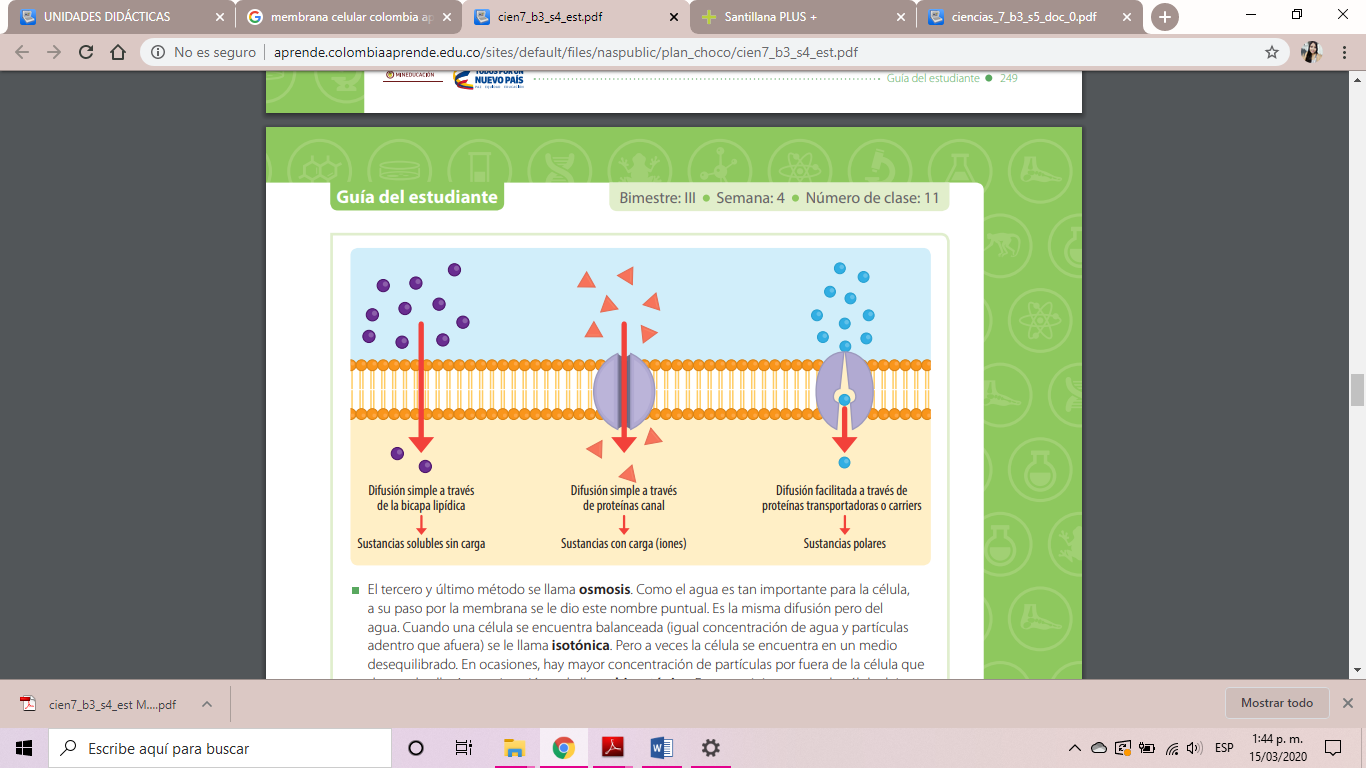The height and width of the screenshot is (768, 1366).
Task: Close the membrana celular colombia tab
Action: tap(447, 17)
